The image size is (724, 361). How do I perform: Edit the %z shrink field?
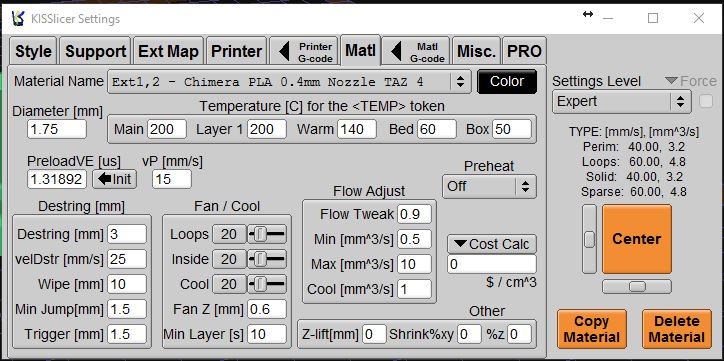pyautogui.click(x=519, y=334)
